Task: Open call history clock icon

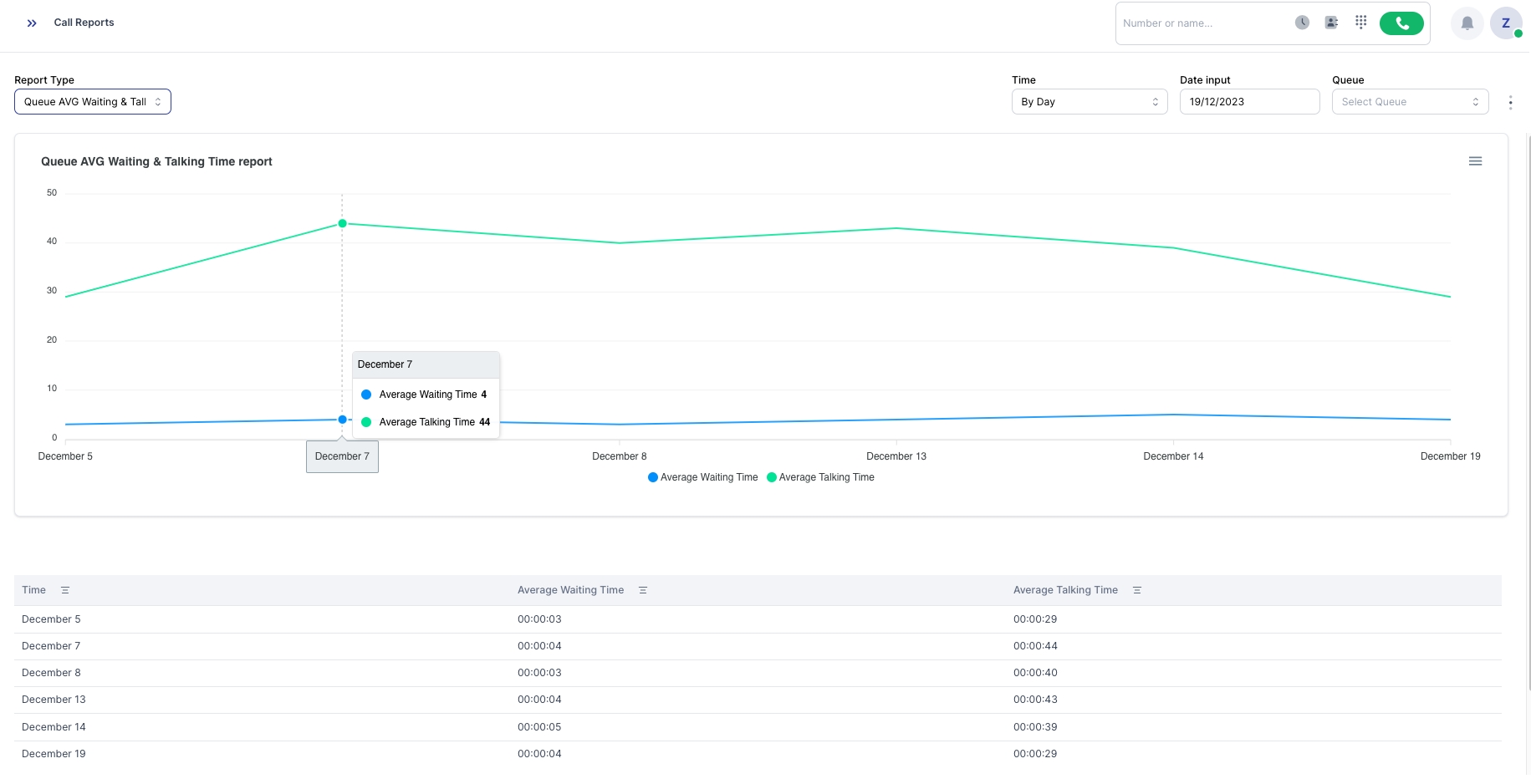Action: coord(1302,23)
